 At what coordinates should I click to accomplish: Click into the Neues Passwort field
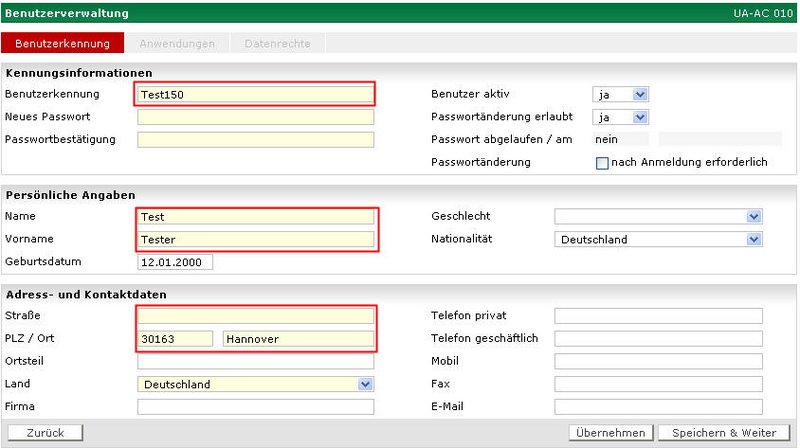[255, 117]
